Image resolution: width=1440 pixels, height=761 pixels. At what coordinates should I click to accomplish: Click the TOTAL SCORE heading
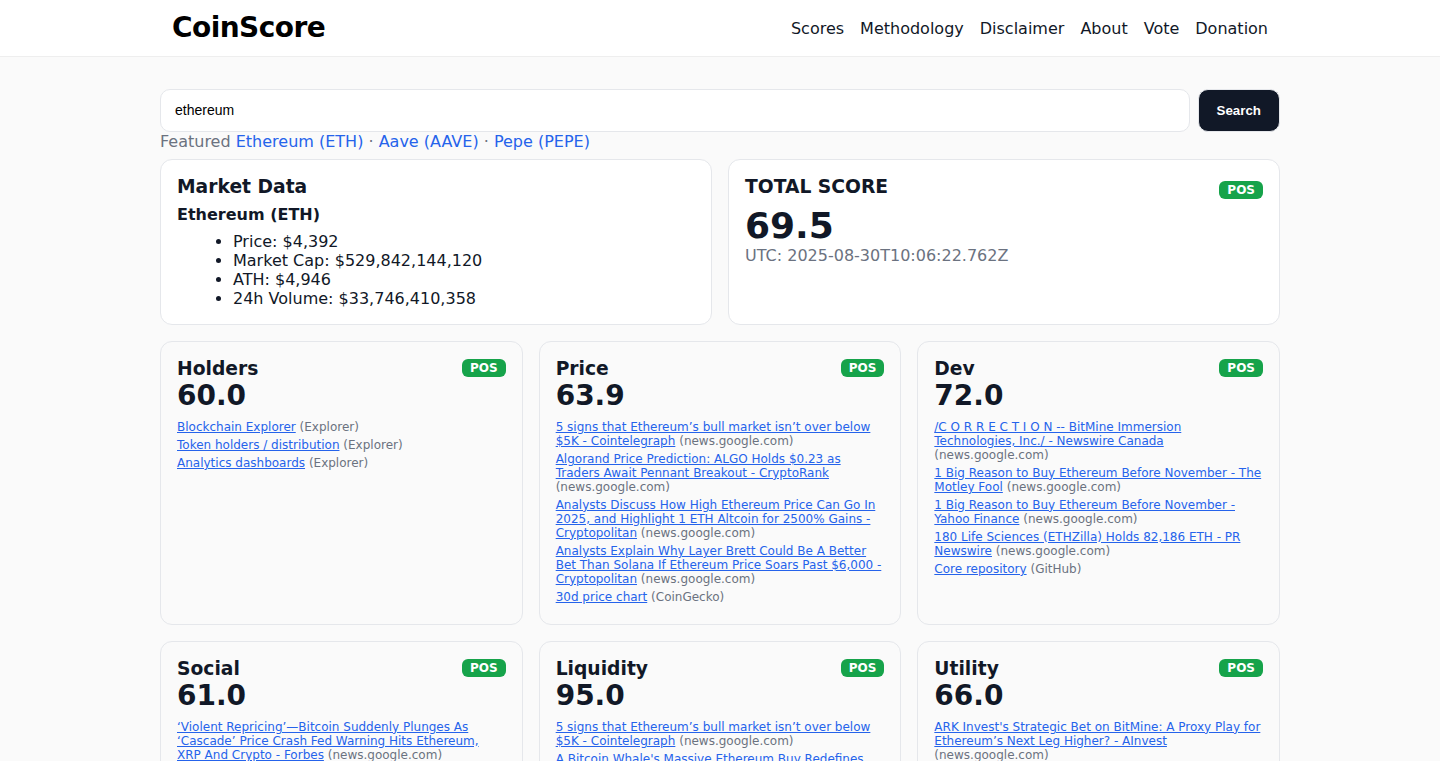coord(816,186)
